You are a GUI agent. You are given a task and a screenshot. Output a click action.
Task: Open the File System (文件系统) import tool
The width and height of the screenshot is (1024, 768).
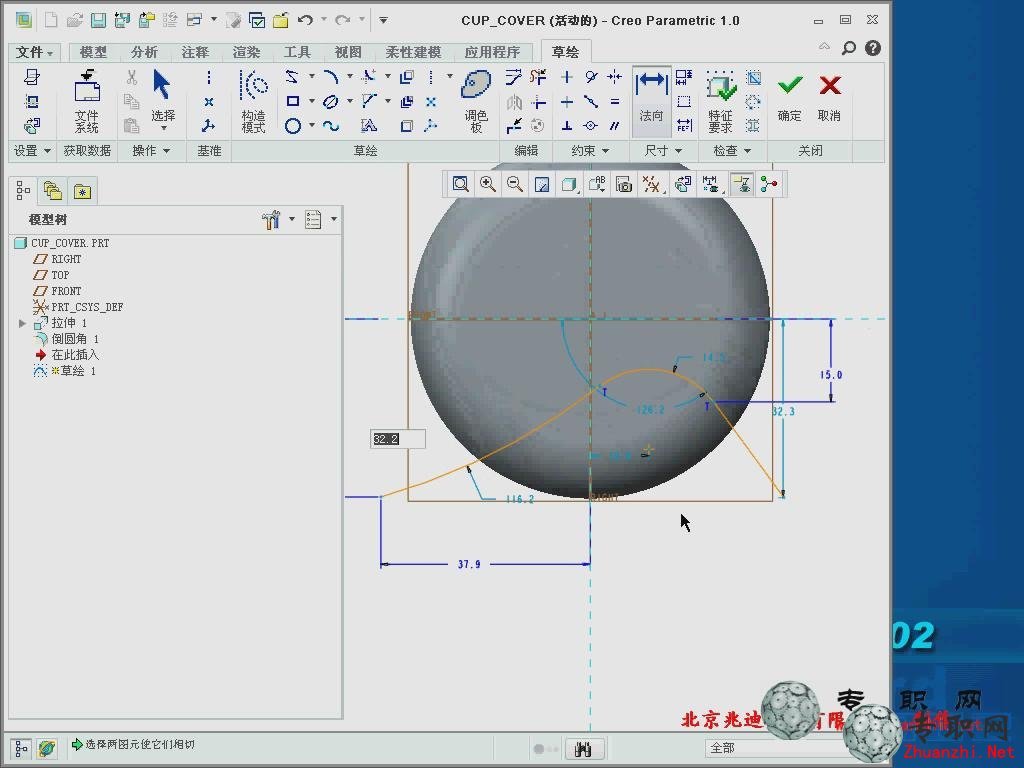pyautogui.click(x=87, y=101)
